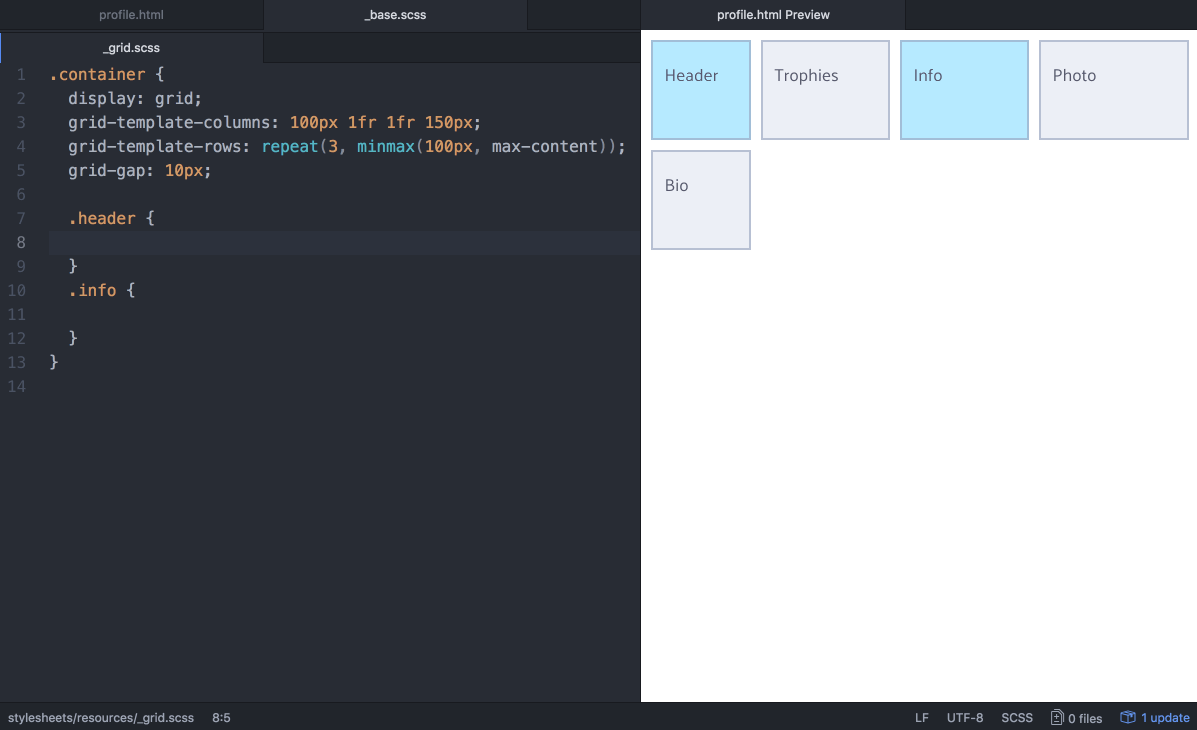This screenshot has height=730, width=1197.
Task: Select the profile.html Preview tab
Action: pos(772,15)
